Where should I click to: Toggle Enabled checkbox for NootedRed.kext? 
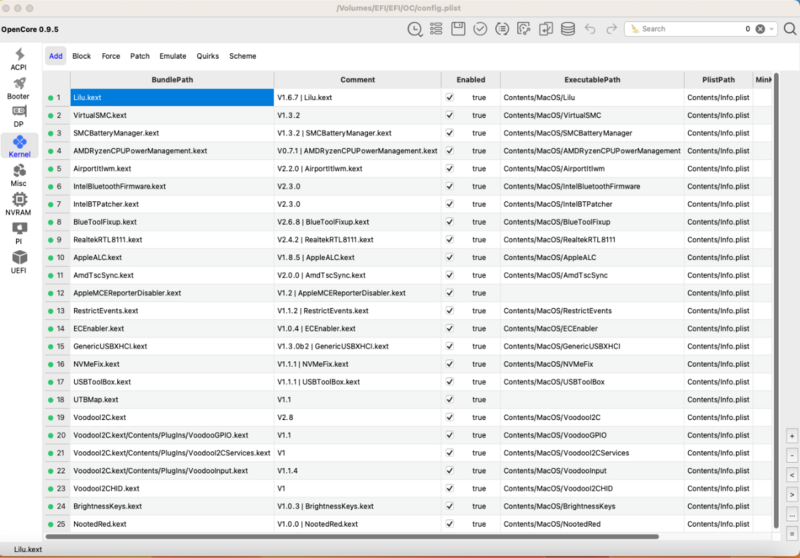pyautogui.click(x=449, y=524)
